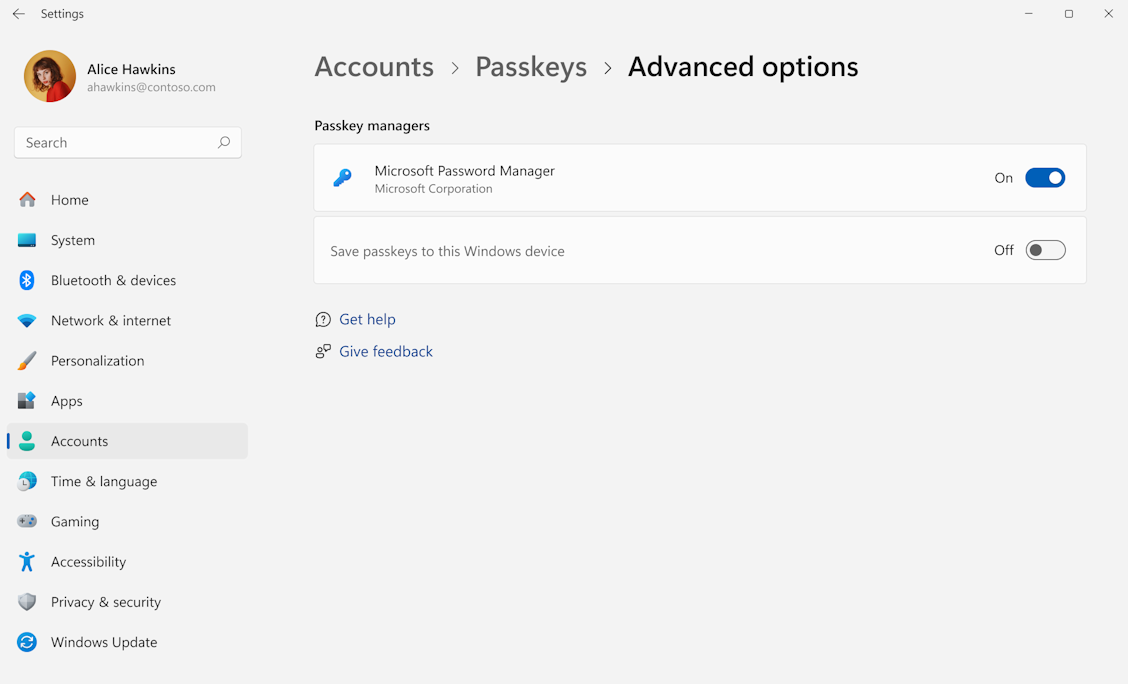This screenshot has height=684, width=1128.
Task: Select the System icon in the sidebar
Action: point(27,240)
